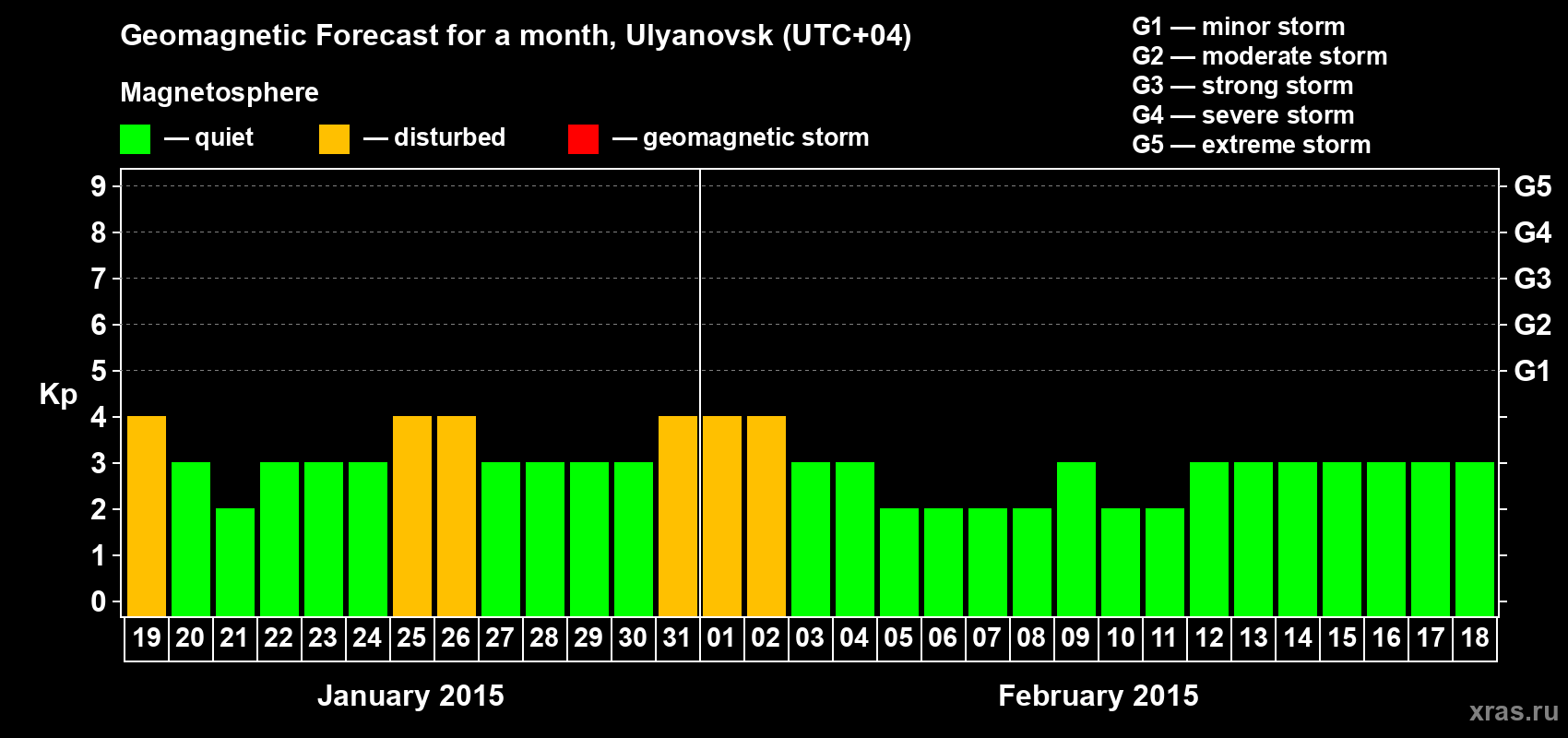Click the 'January 2015' month label
The image size is (1568, 738).
coord(410,696)
